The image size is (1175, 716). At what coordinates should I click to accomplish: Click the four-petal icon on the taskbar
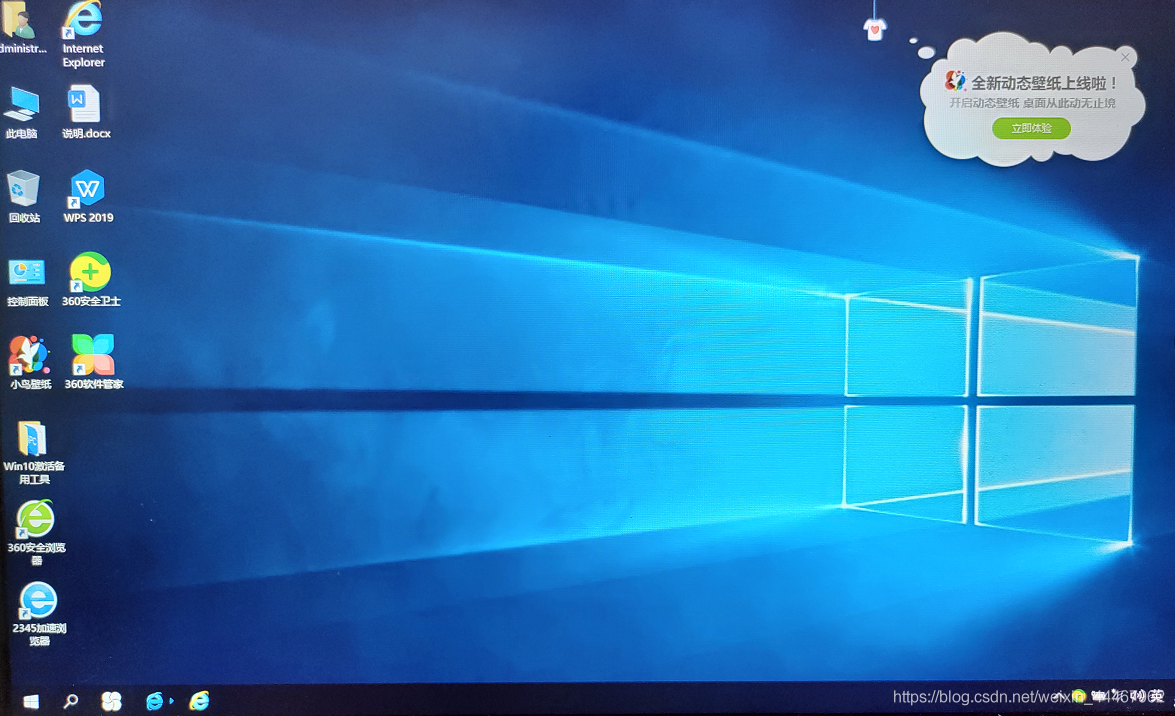[111, 701]
